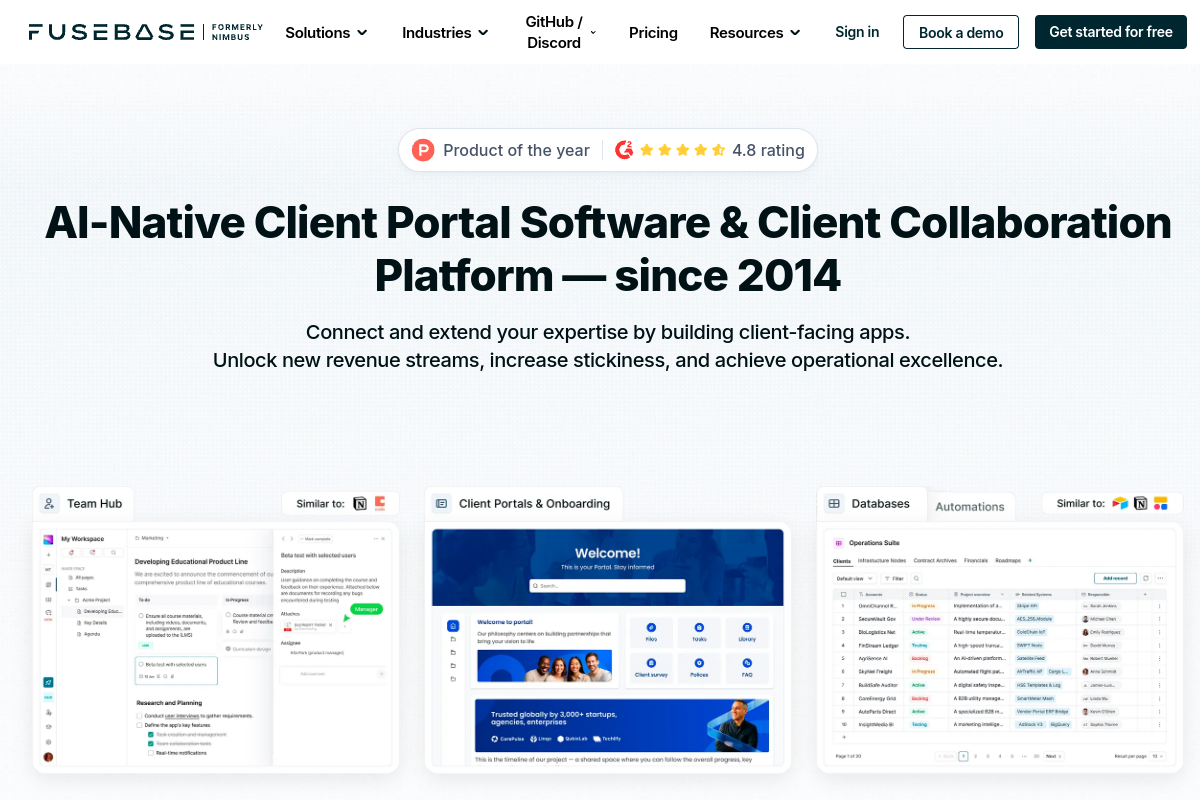Open the Polices tile in portal preview

pyautogui.click(x=699, y=668)
